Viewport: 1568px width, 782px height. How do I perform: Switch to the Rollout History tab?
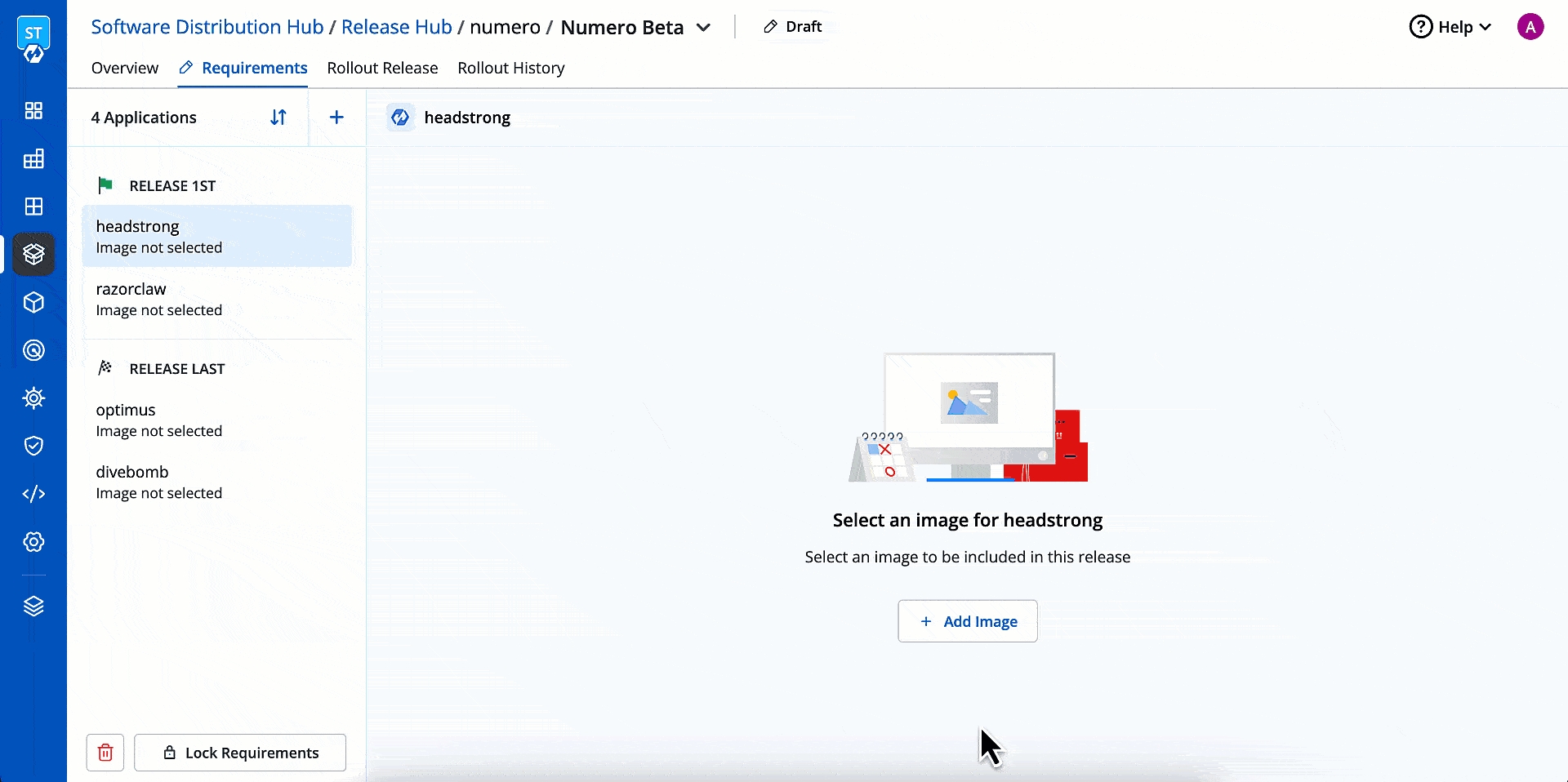tap(510, 68)
